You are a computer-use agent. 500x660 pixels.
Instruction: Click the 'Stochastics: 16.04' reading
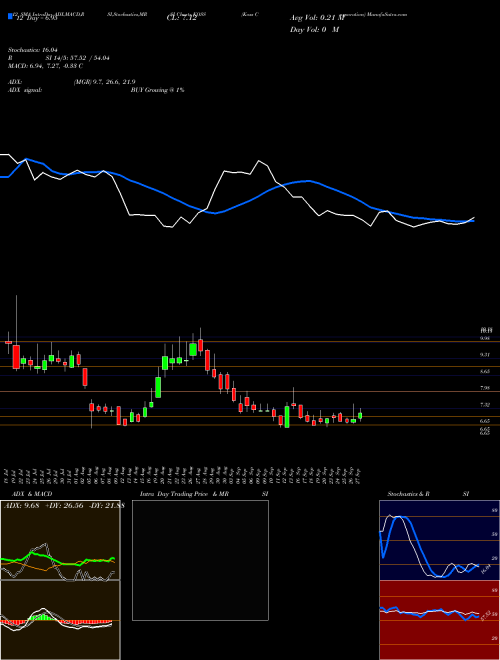(x=32, y=50)
